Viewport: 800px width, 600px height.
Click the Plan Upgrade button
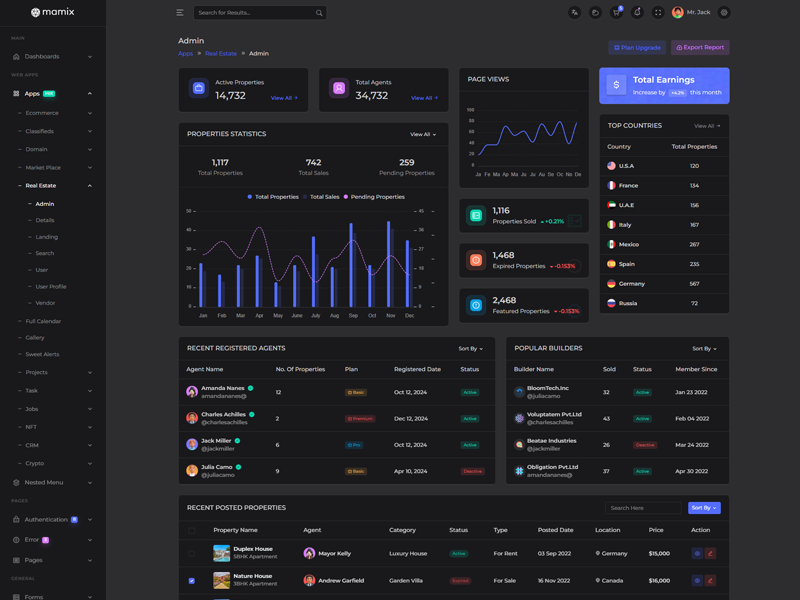(x=637, y=47)
